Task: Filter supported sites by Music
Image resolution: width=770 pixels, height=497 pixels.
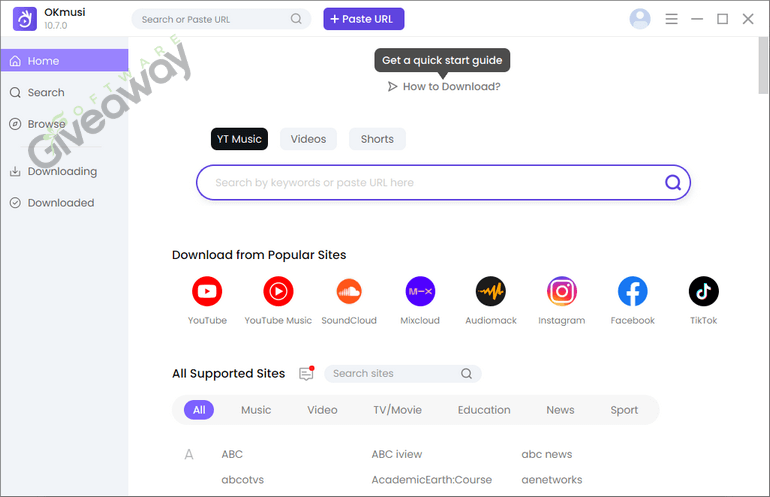Action: 256,410
